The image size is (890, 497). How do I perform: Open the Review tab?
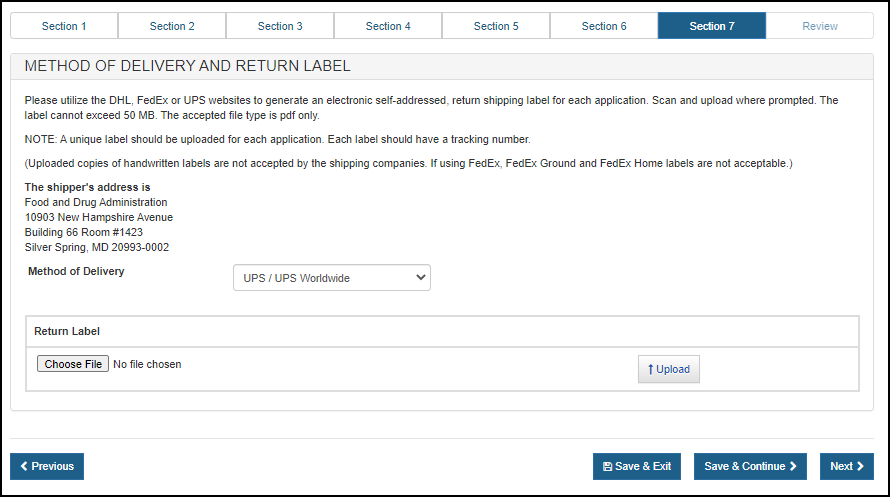click(820, 26)
